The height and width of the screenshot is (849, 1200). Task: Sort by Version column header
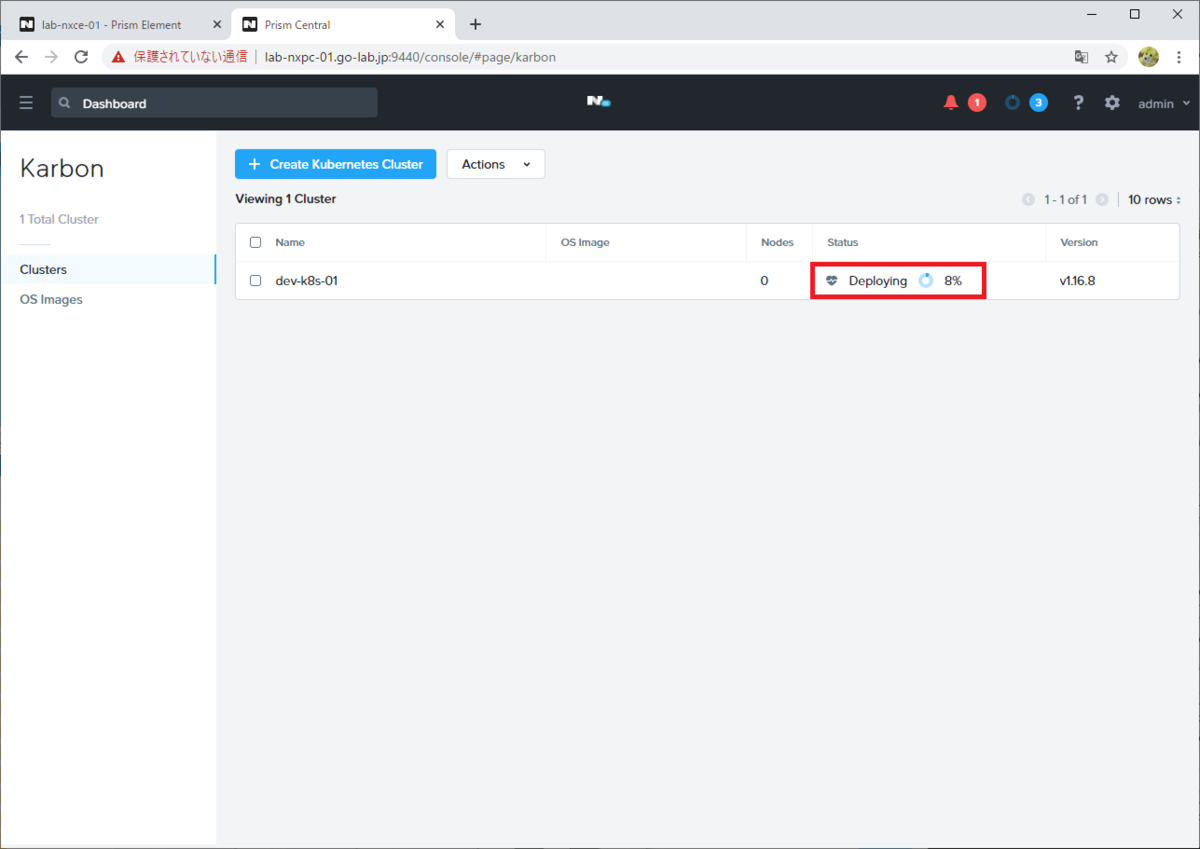click(x=1079, y=242)
